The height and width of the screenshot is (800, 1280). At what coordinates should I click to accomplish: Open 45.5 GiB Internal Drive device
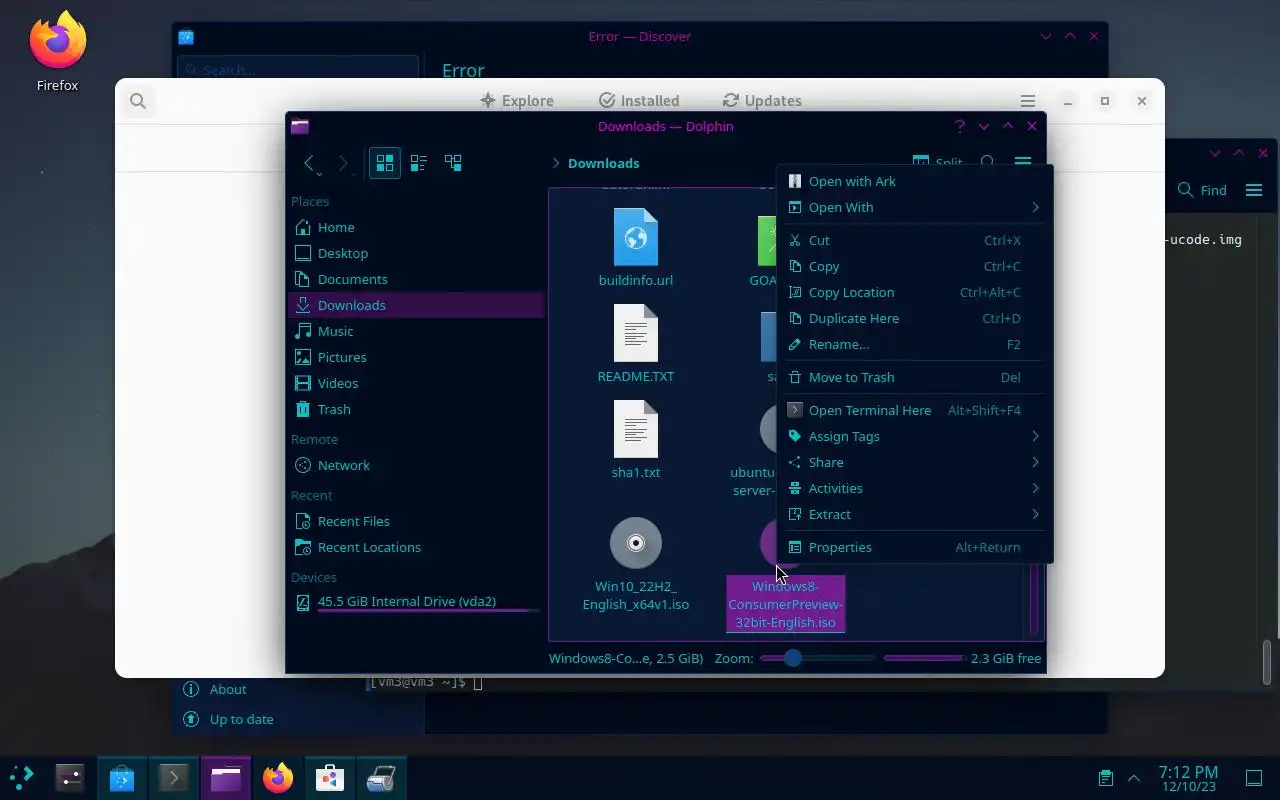pos(415,602)
